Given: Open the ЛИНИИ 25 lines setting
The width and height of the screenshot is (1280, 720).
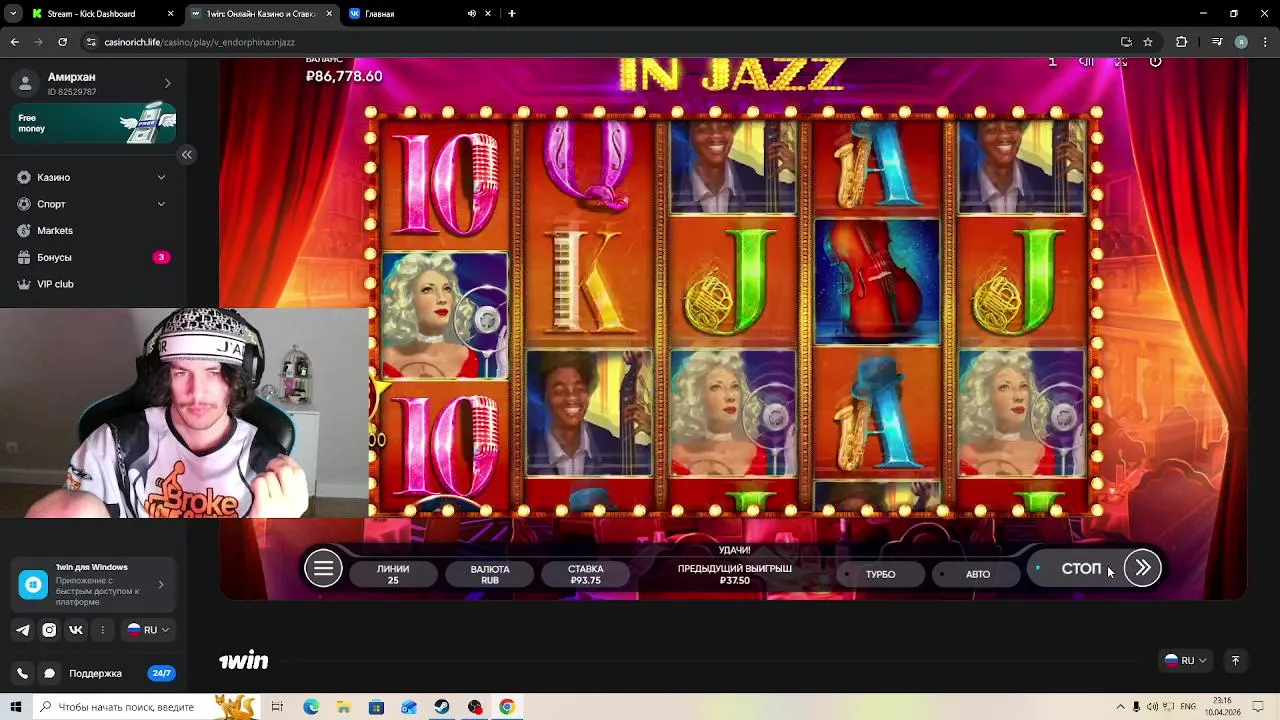Looking at the screenshot, I should pos(393,574).
